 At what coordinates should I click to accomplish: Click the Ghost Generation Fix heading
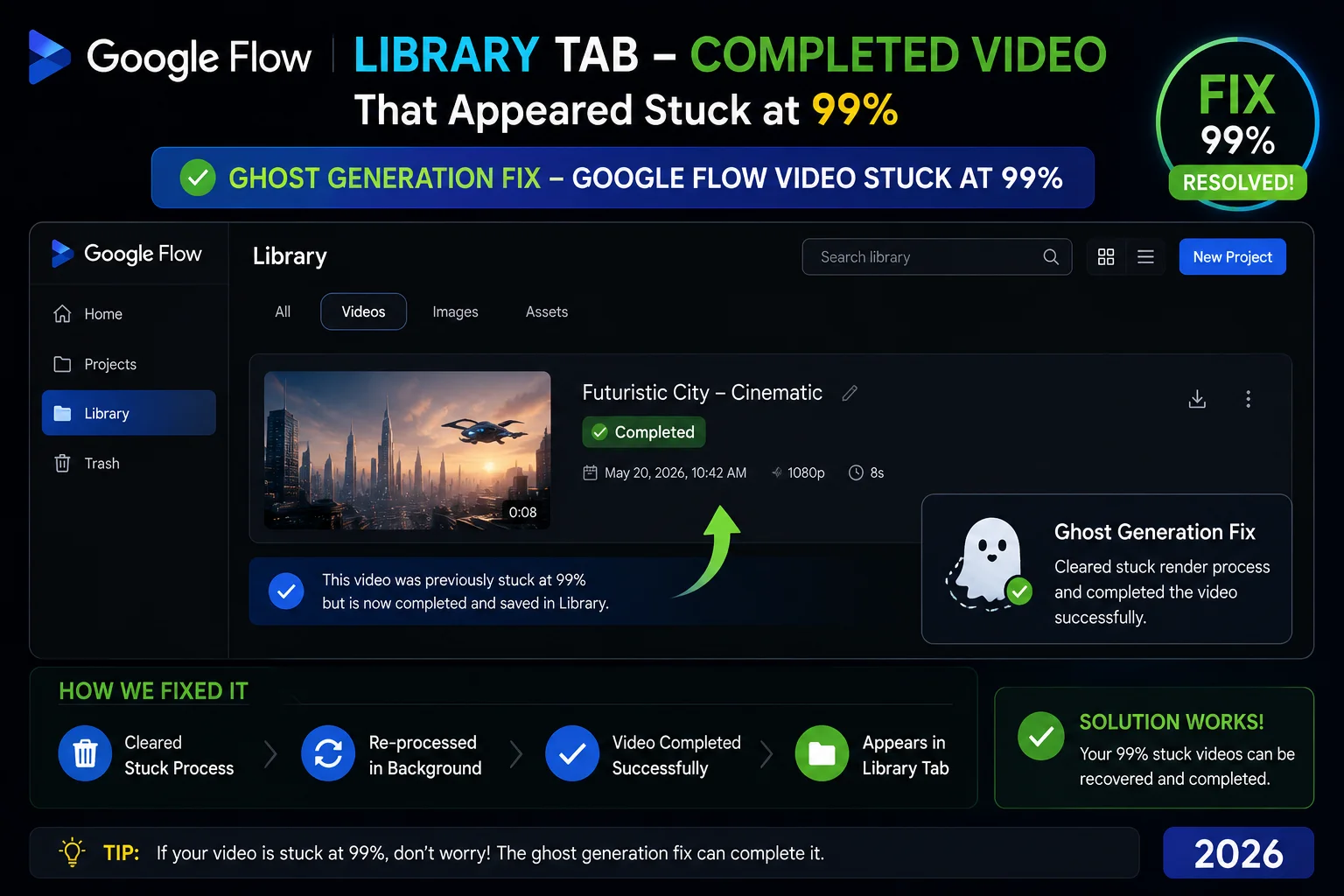click(x=1154, y=532)
